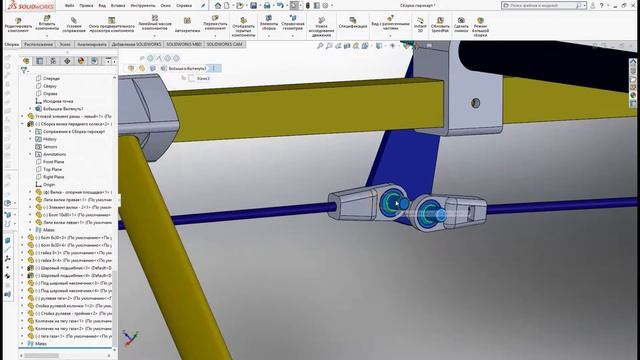Open the PropertyManager panel tab
The image size is (640, 360).
pyautogui.click(x=40, y=61)
